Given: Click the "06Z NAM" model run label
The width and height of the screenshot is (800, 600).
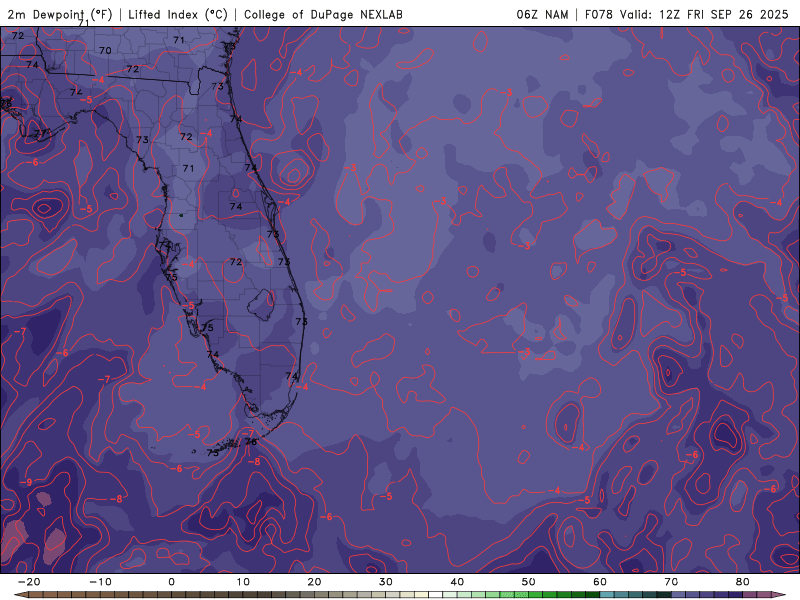Looking at the screenshot, I should [542, 14].
